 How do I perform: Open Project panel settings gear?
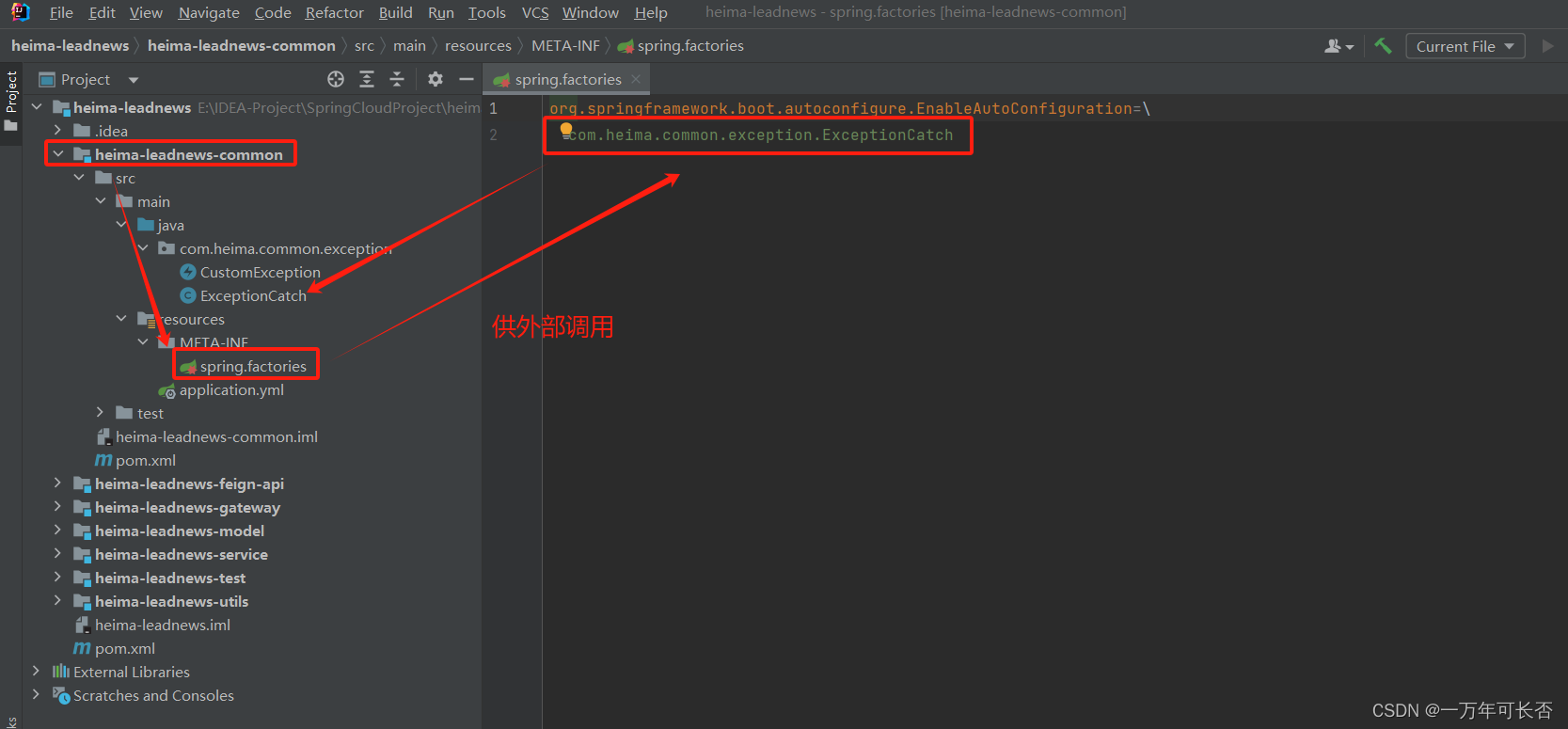(x=436, y=79)
